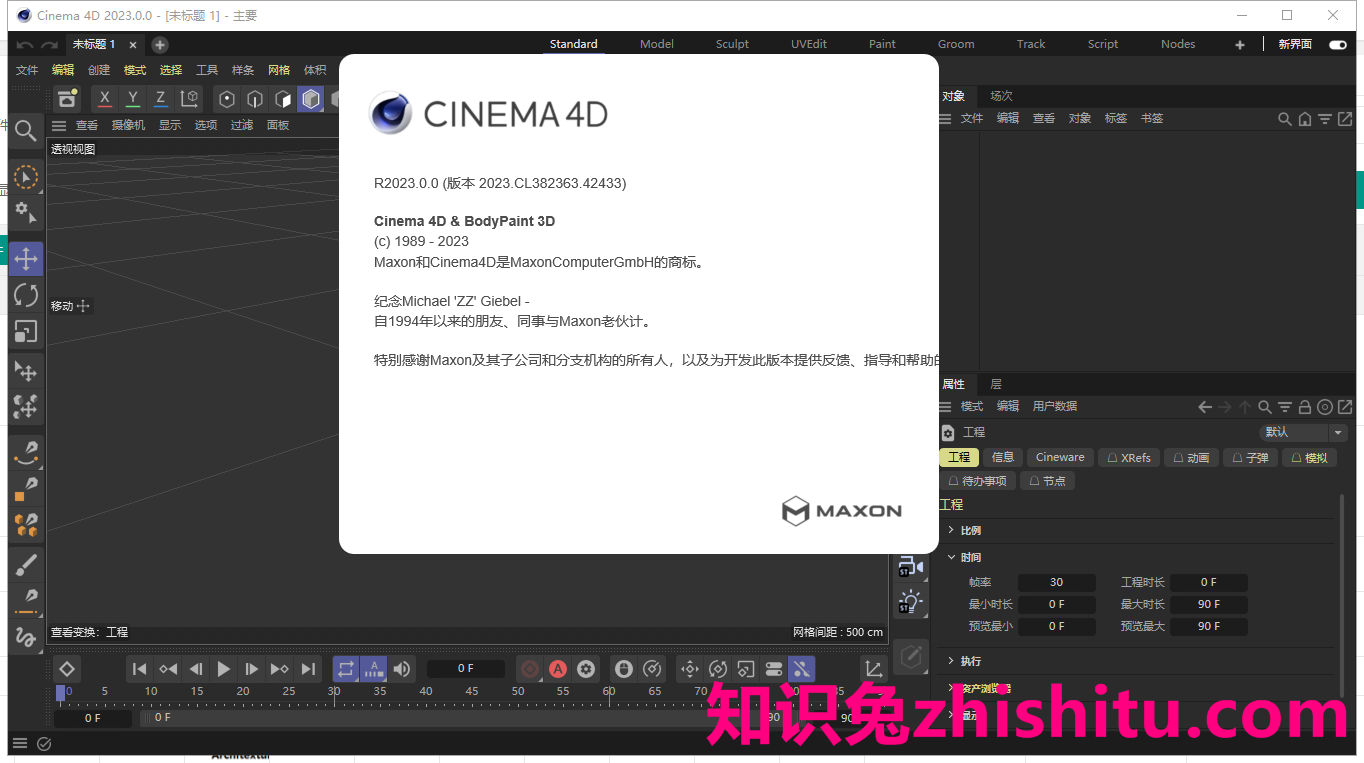This screenshot has height=763, width=1364.
Task: Toggle snapping off in the timeline toolbar
Action: [801, 668]
